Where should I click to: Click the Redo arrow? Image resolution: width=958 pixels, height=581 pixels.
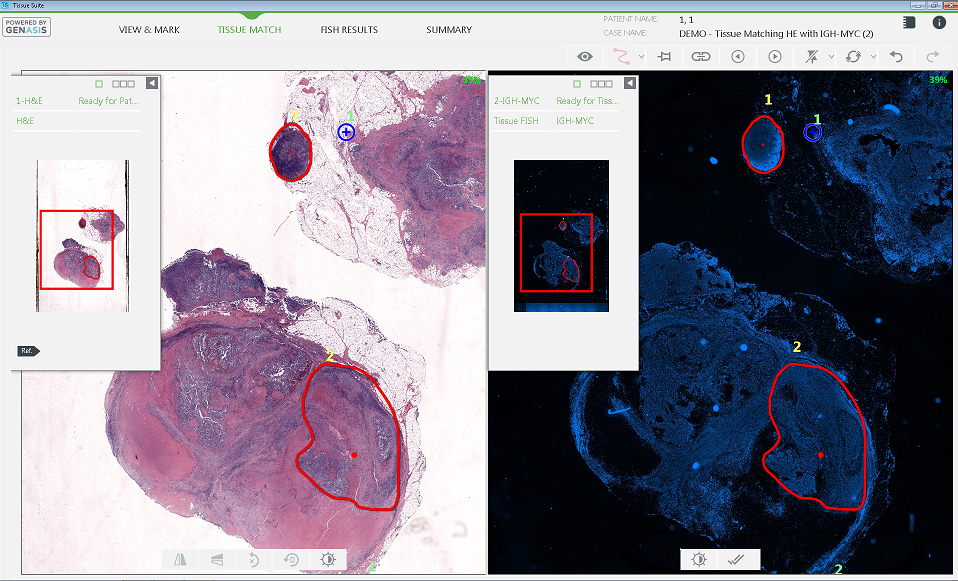coord(932,57)
